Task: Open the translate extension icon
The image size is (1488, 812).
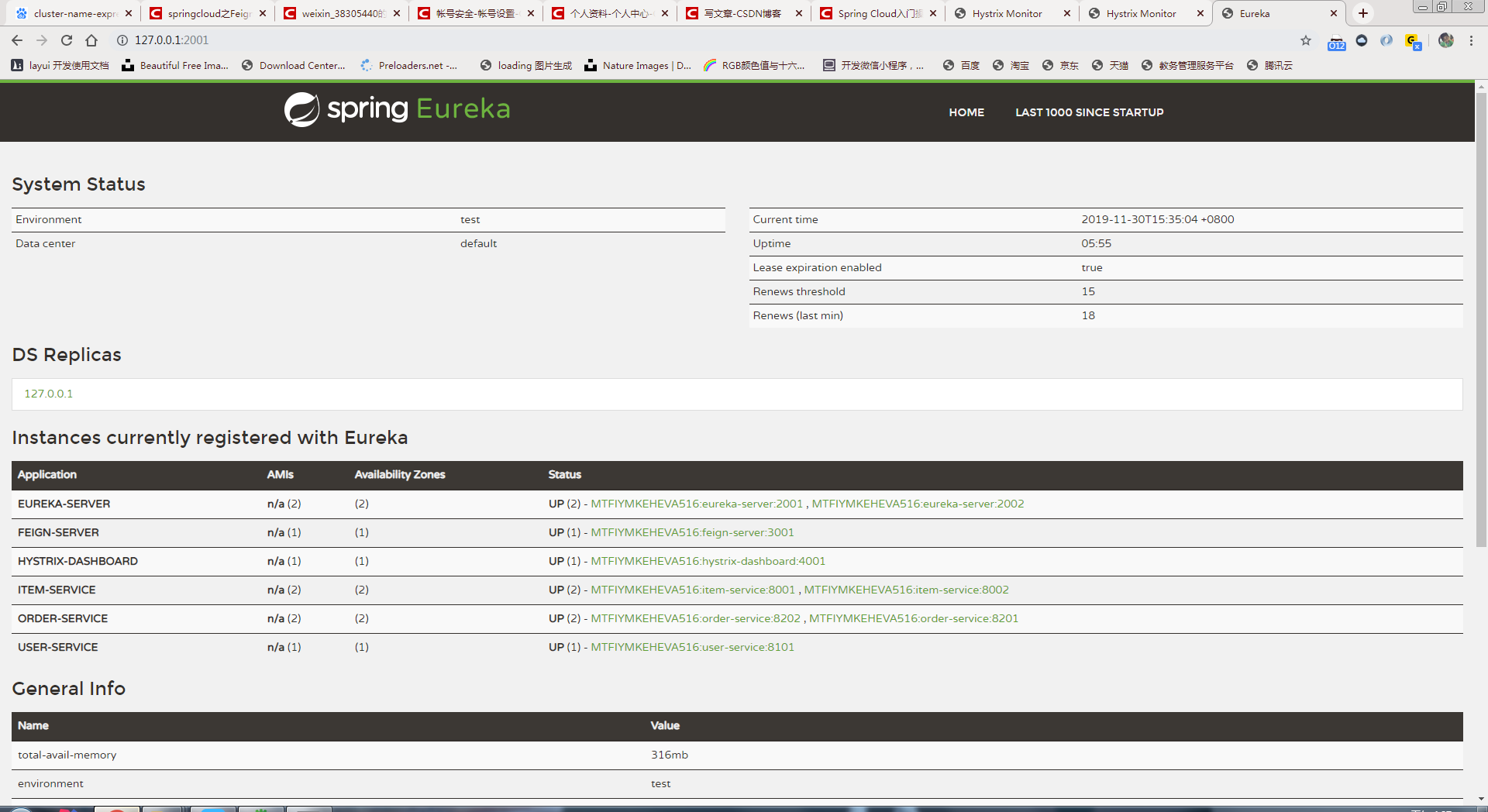Action: click(1414, 42)
